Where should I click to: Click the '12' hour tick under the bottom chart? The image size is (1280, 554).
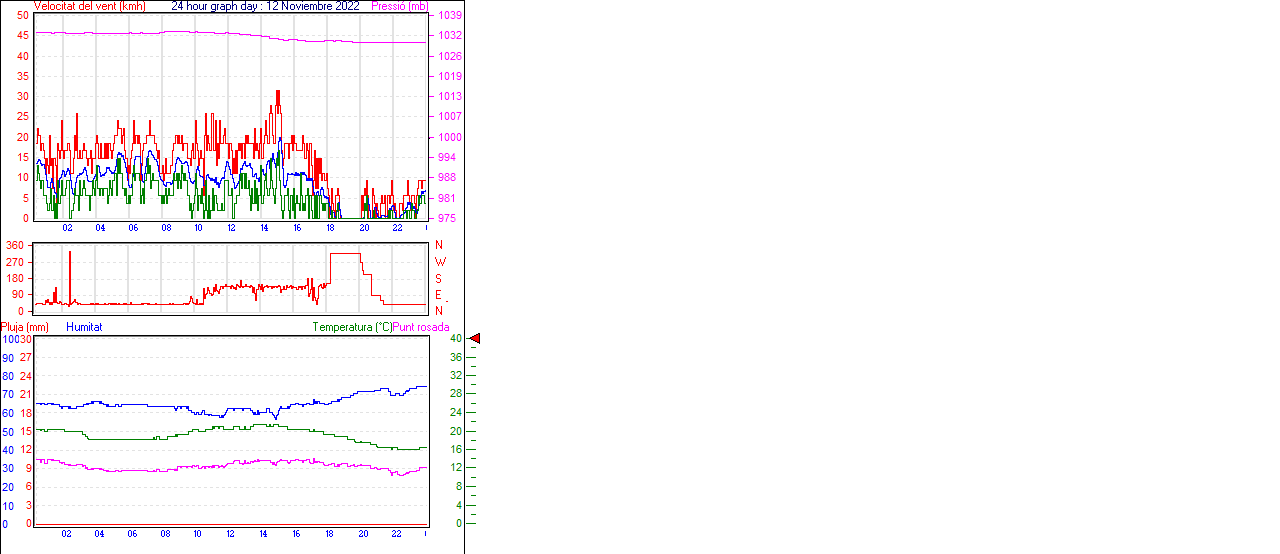[231, 534]
